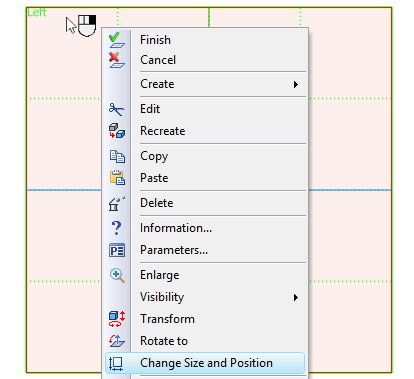Click the Transform cube icon

point(117,319)
